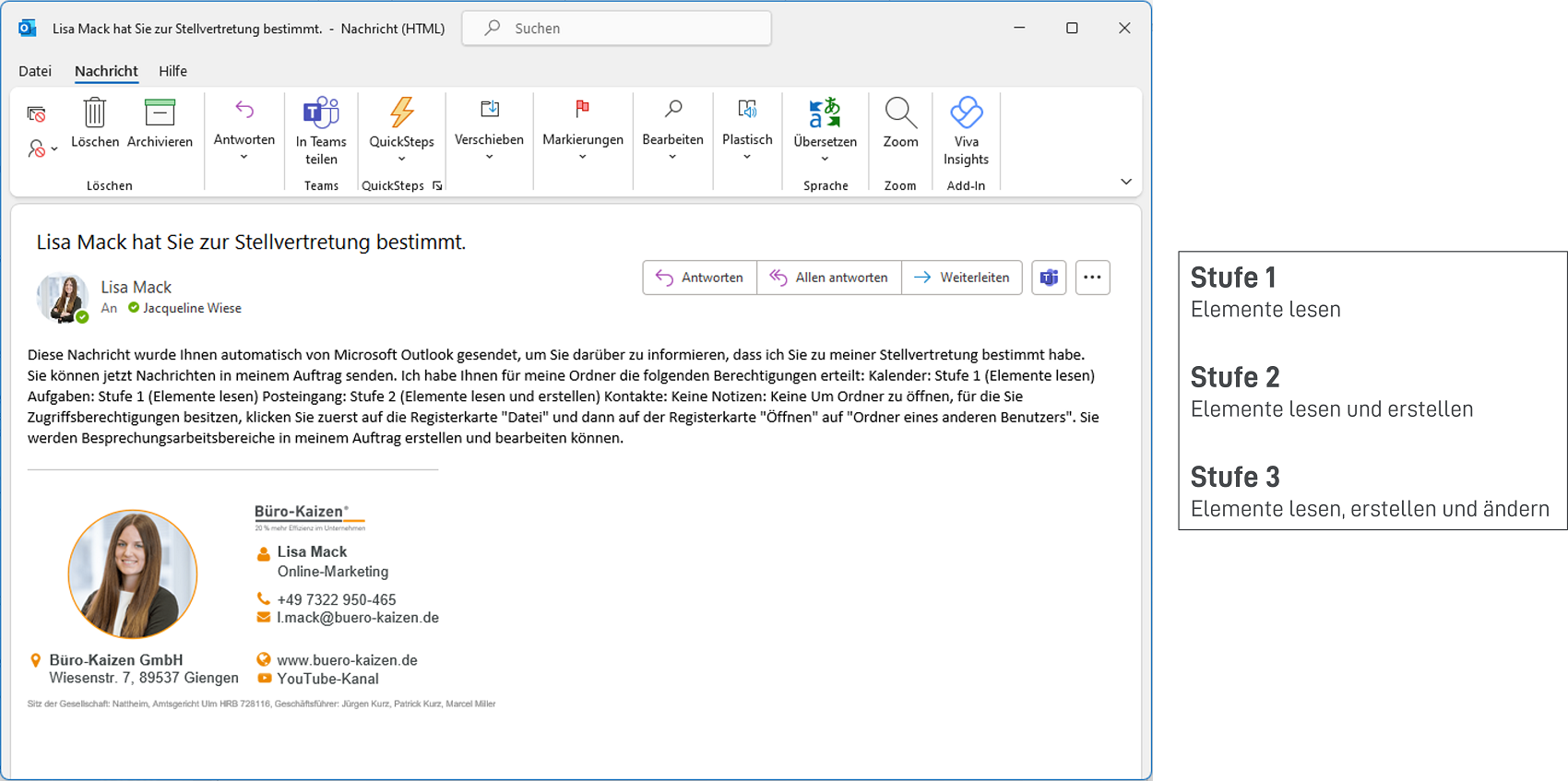
Task: Share message via In Teams teilen
Action: click(321, 131)
